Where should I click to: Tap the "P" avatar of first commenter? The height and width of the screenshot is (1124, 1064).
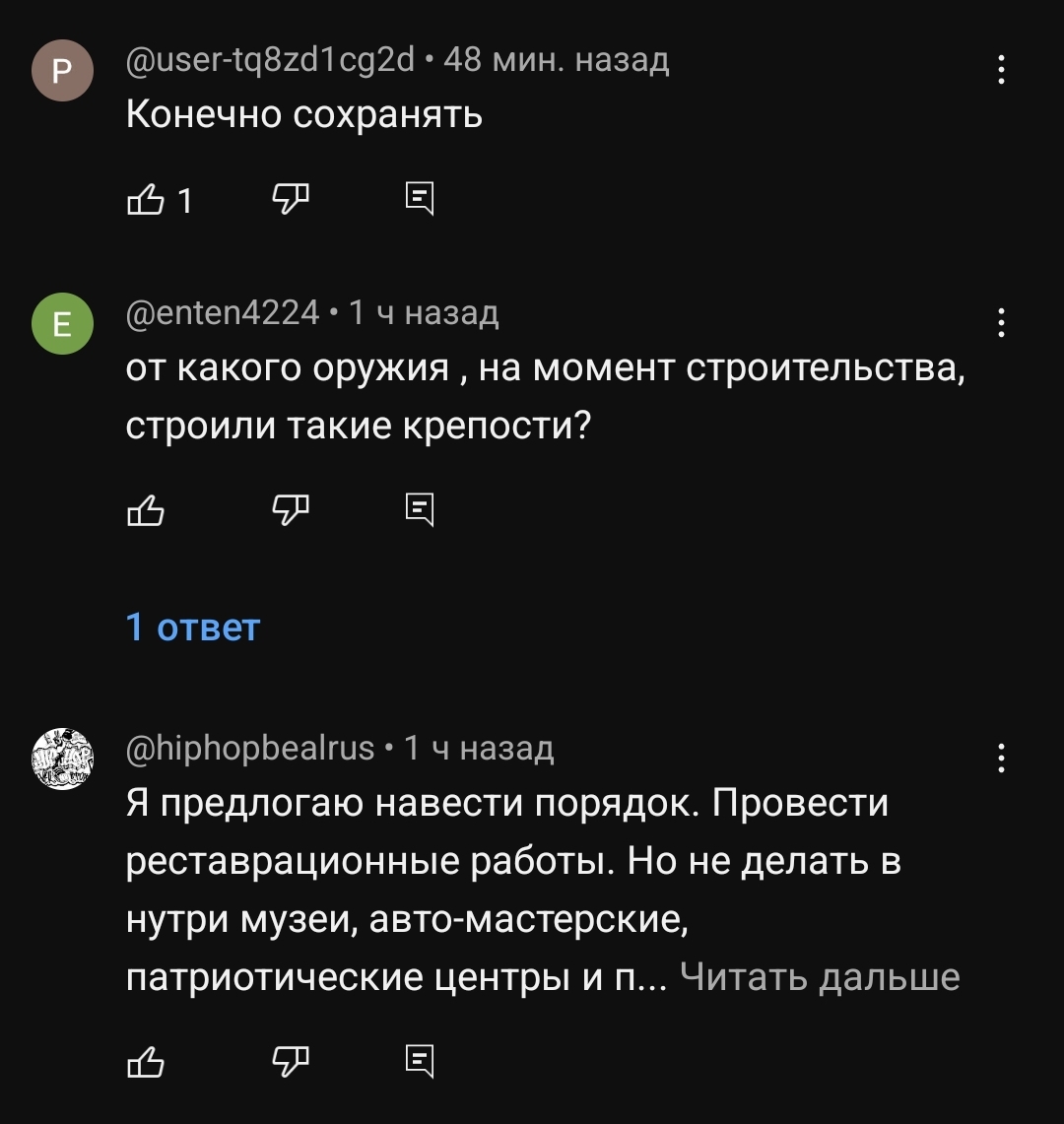pos(62,71)
